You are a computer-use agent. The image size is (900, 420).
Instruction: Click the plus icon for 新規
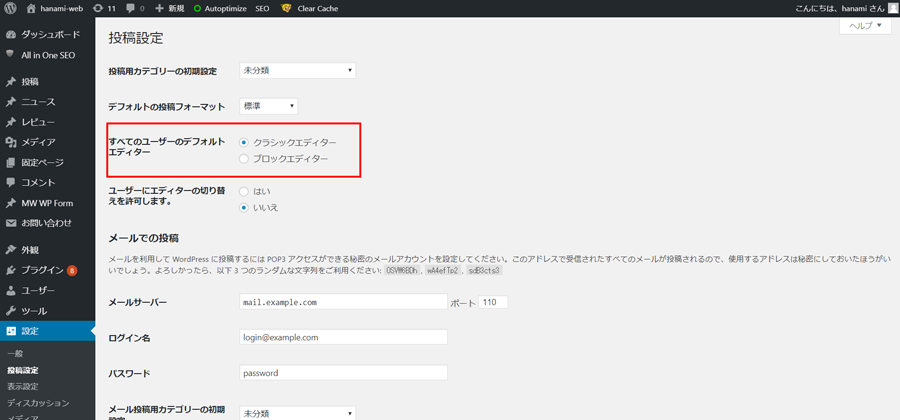(x=160, y=9)
